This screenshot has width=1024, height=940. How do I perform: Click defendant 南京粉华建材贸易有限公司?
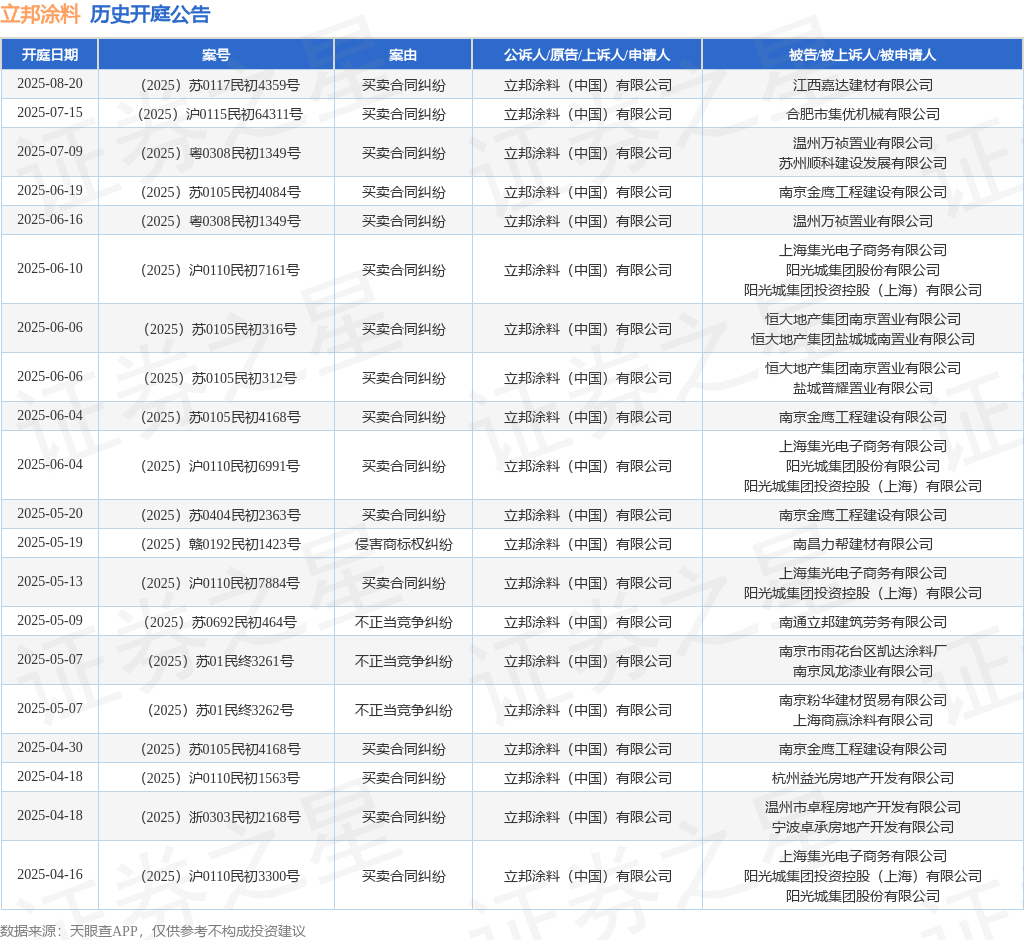863,700
